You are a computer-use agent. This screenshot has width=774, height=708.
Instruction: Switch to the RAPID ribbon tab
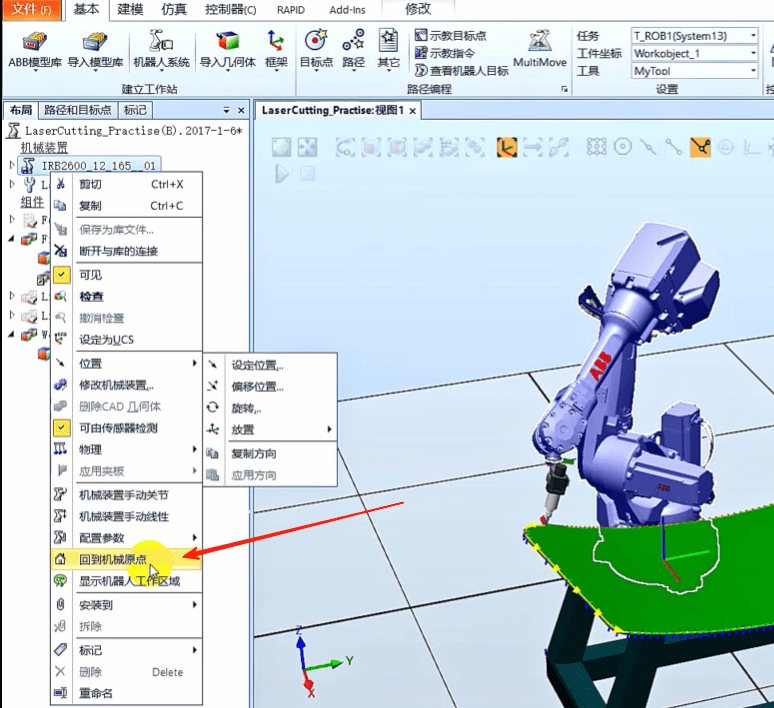tap(291, 10)
